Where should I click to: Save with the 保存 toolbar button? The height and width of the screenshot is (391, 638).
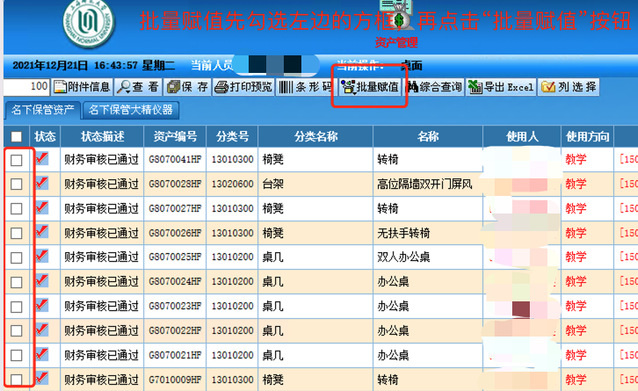click(188, 87)
